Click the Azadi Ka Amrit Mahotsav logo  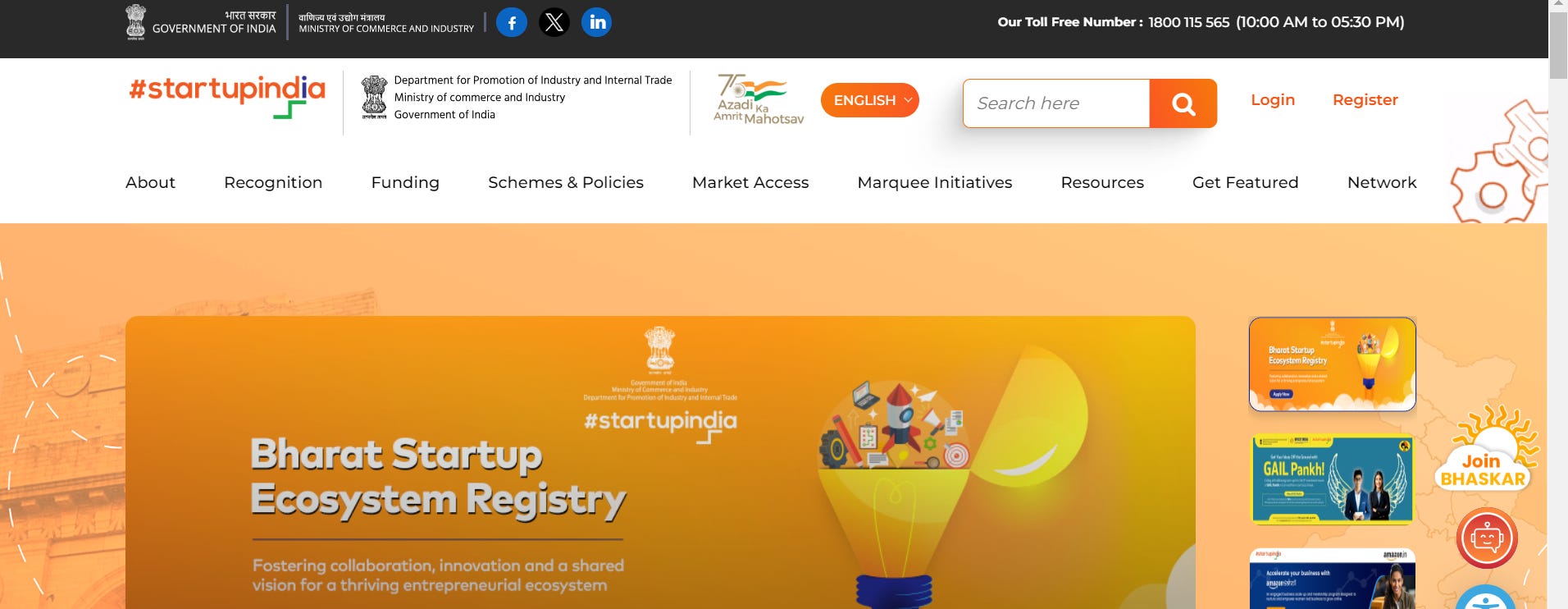click(x=758, y=99)
